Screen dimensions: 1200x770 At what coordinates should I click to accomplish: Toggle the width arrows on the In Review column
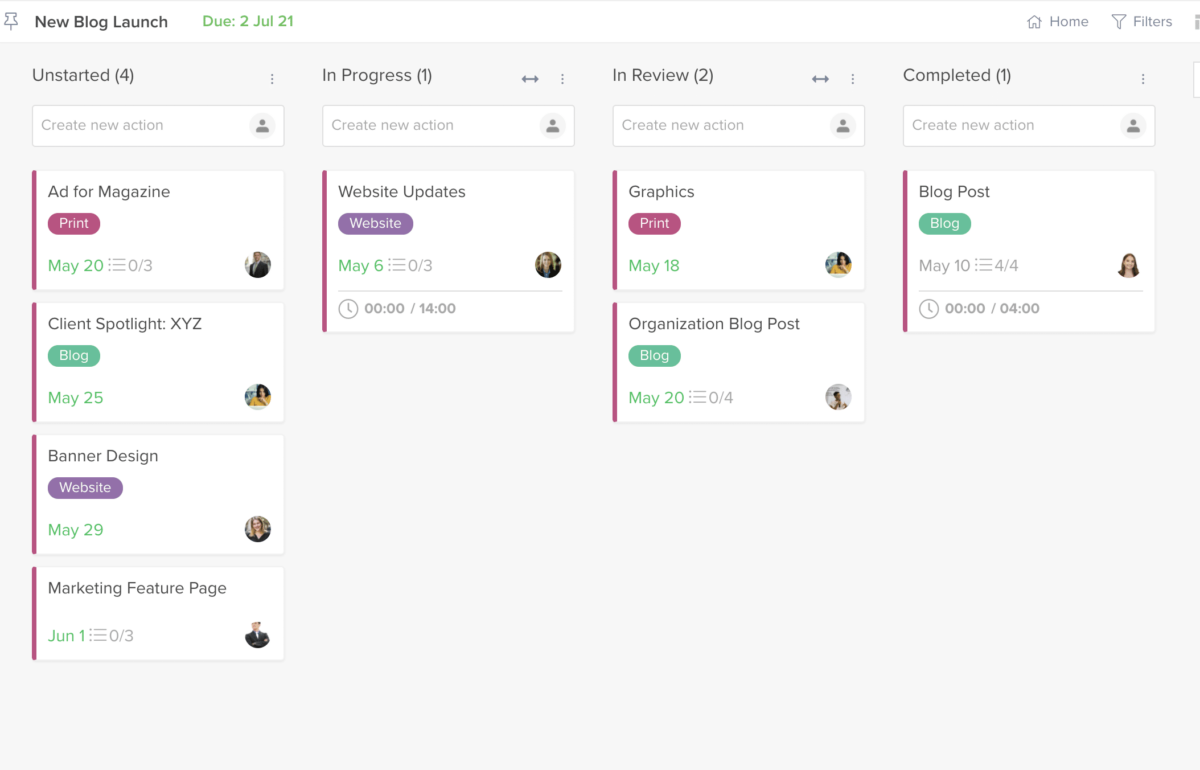click(x=820, y=77)
